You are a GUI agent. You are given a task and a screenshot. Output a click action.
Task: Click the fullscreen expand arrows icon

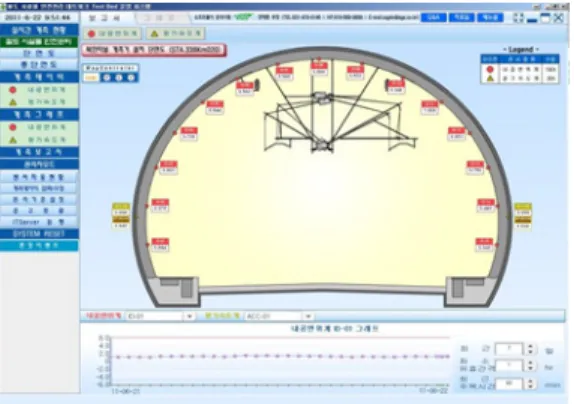(518, 18)
